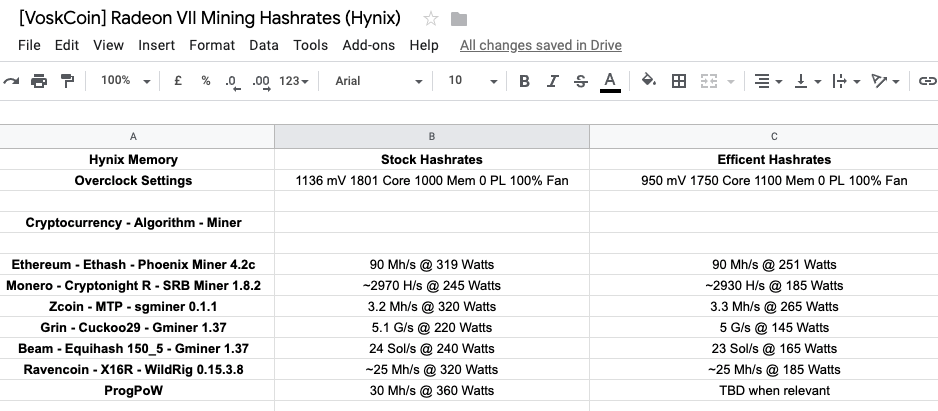Image resolution: width=938 pixels, height=411 pixels.
Task: Open the Arial font dropdown
Action: pos(379,81)
